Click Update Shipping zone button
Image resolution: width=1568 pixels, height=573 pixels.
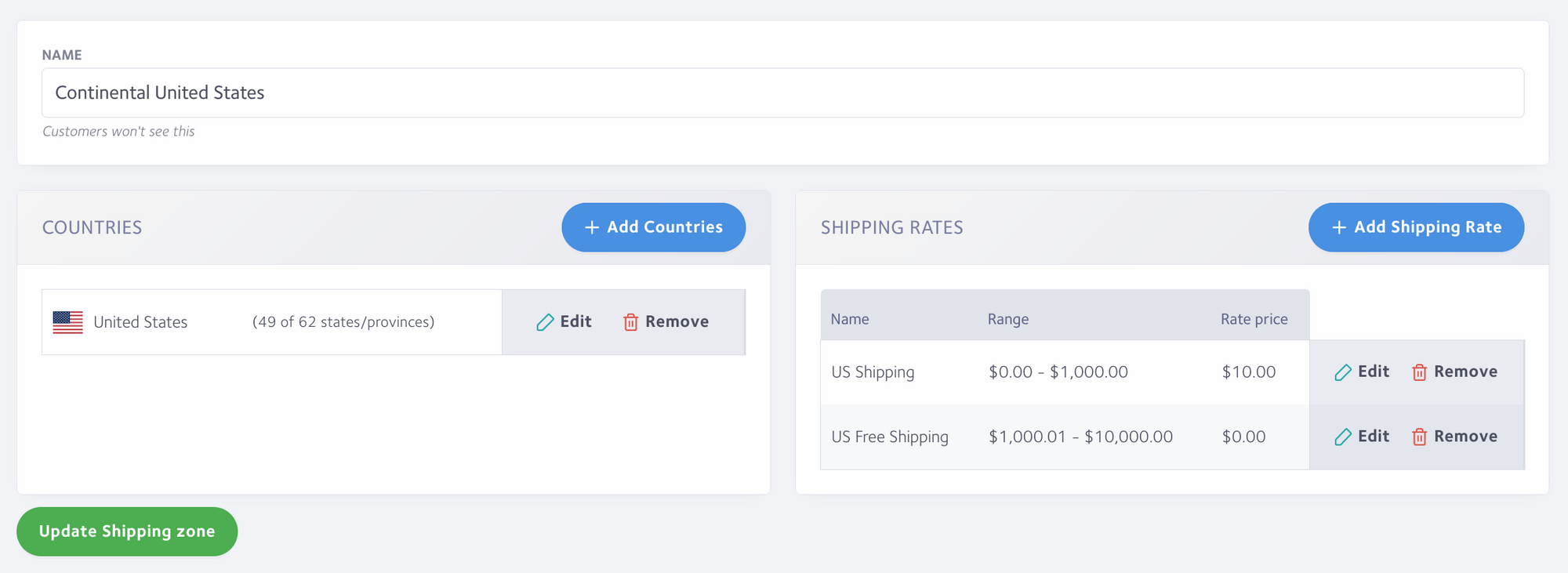pos(127,531)
